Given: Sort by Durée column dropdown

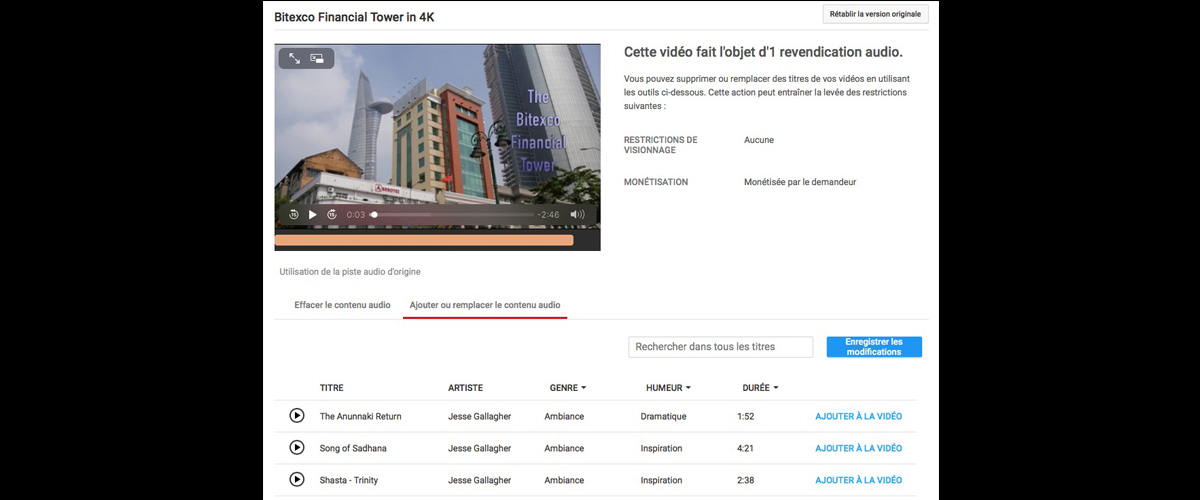Looking at the screenshot, I should coord(761,388).
